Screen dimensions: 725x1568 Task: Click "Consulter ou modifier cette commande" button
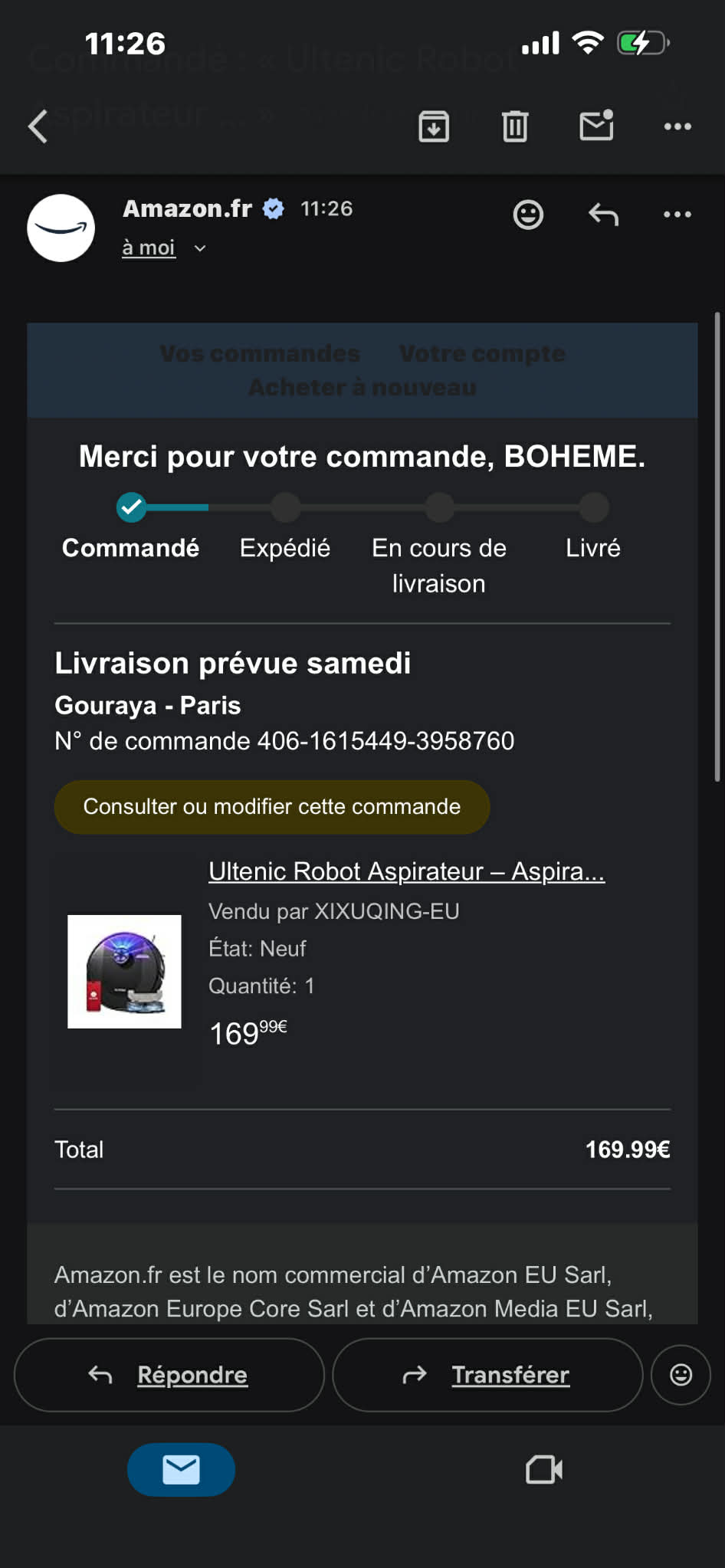(x=272, y=807)
